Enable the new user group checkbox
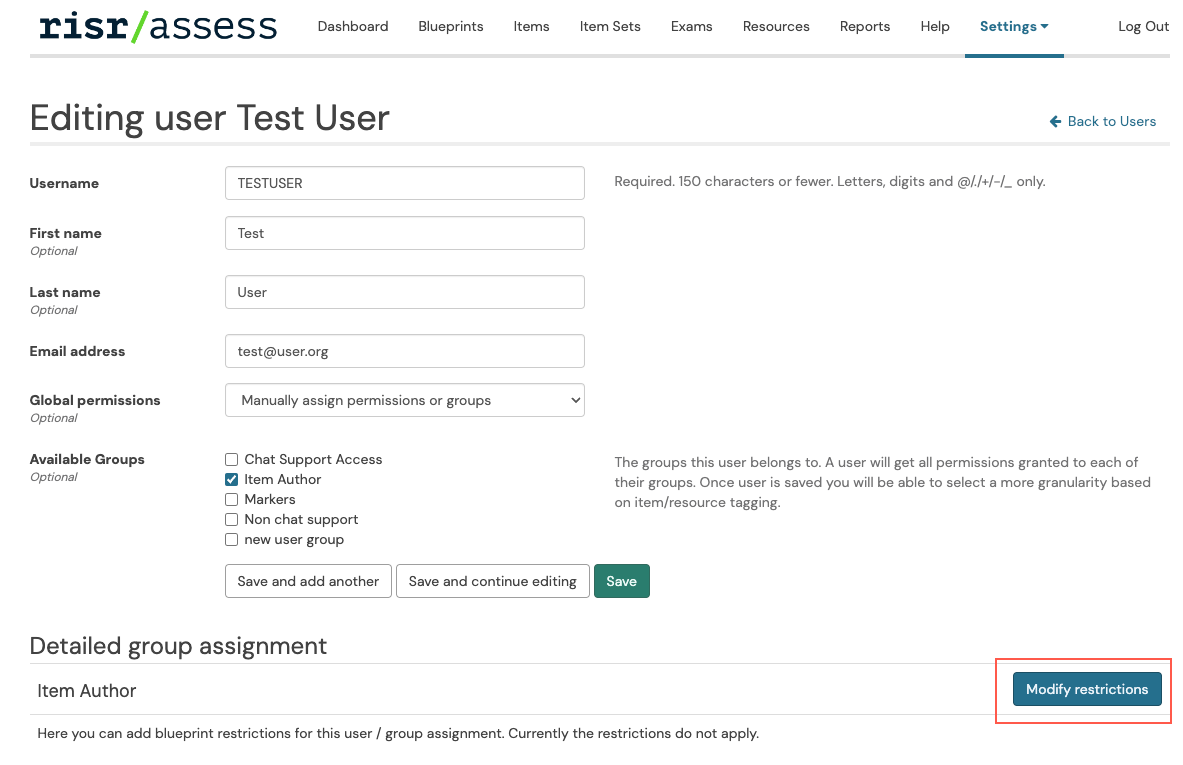This screenshot has height=765, width=1183. (231, 539)
